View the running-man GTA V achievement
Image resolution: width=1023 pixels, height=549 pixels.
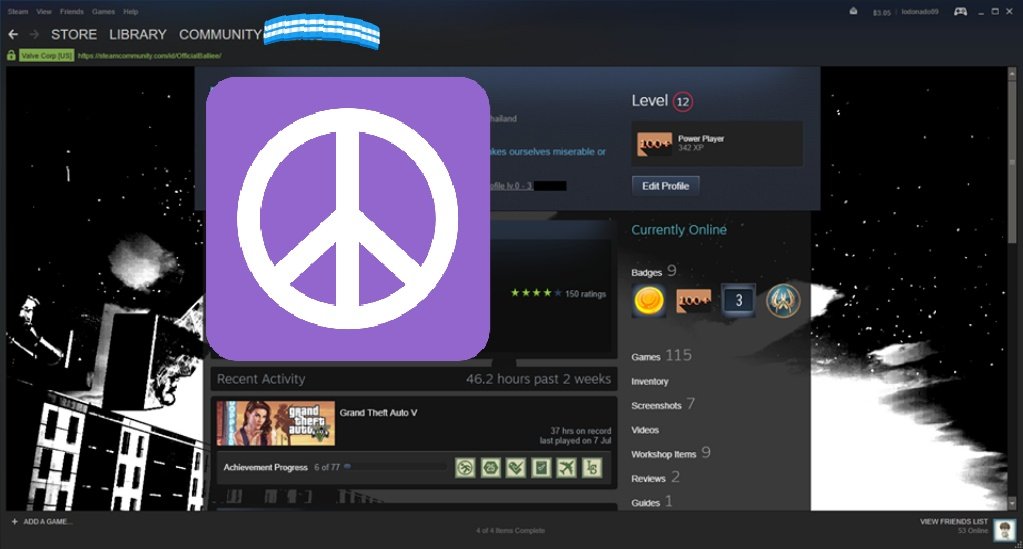[465, 467]
